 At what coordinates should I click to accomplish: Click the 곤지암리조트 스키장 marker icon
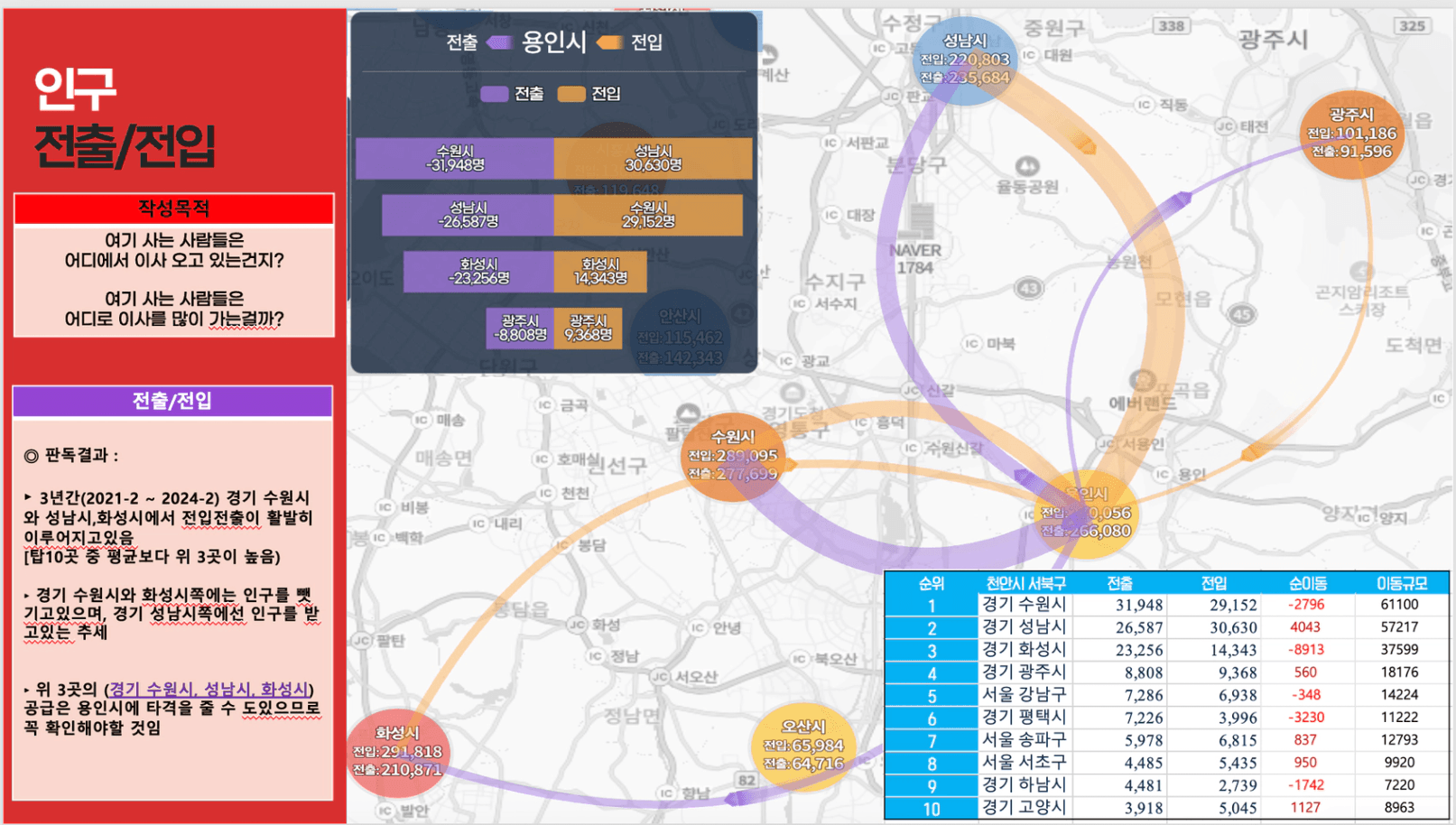[1361, 271]
